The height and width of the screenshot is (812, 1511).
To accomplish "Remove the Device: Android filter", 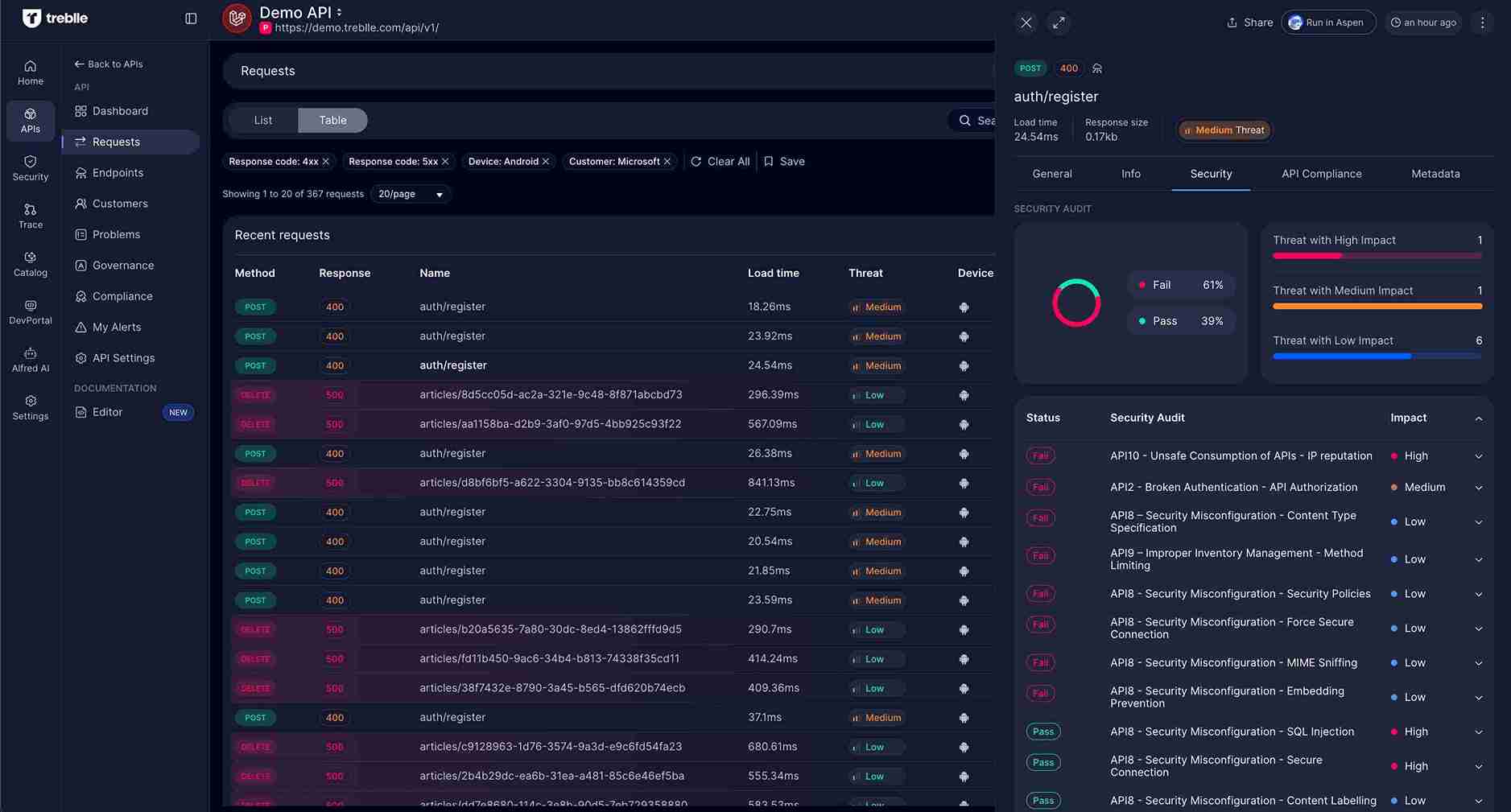I will [x=545, y=161].
